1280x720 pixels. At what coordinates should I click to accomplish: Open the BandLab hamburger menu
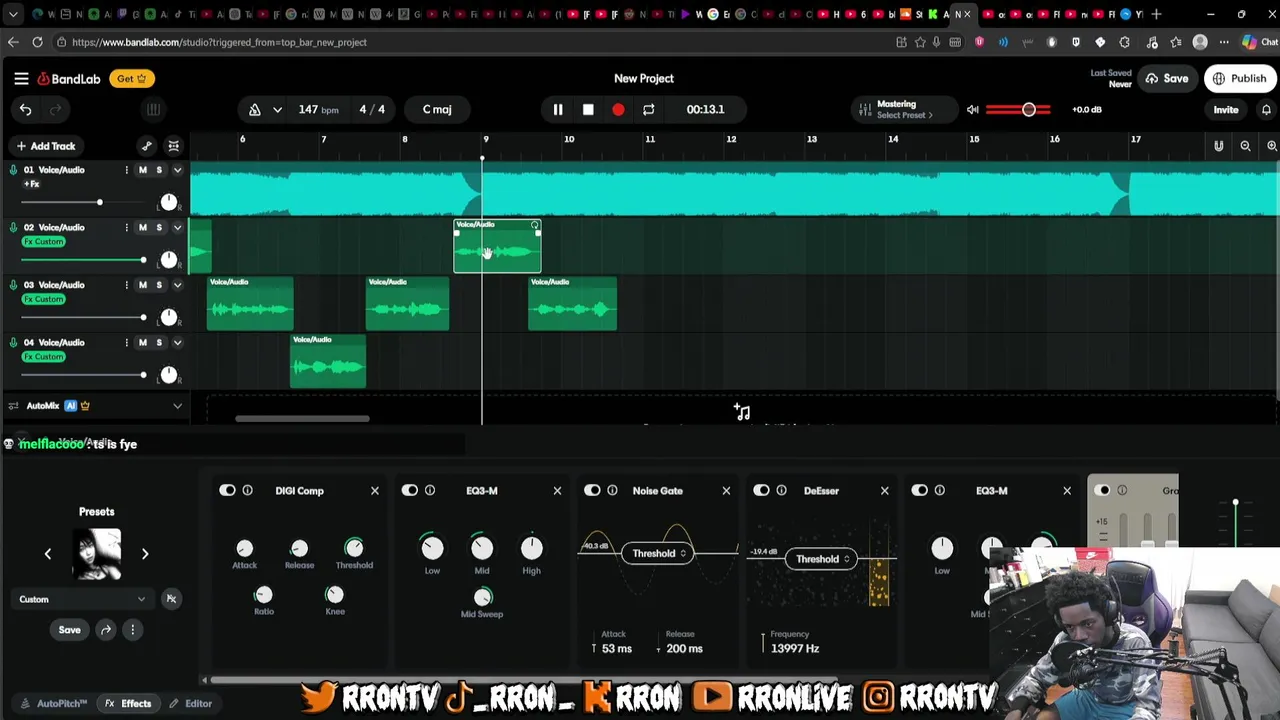[x=21, y=78]
